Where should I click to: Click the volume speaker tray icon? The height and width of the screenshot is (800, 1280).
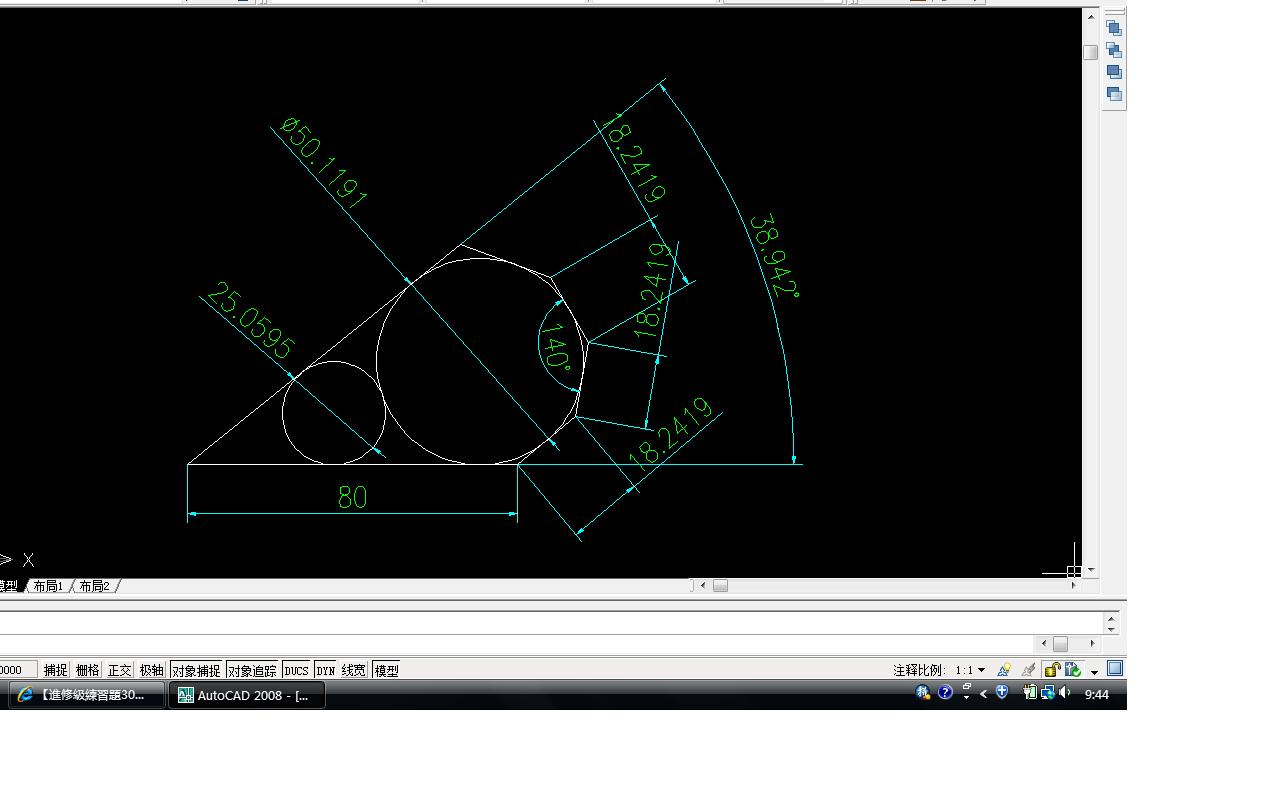(x=1064, y=692)
